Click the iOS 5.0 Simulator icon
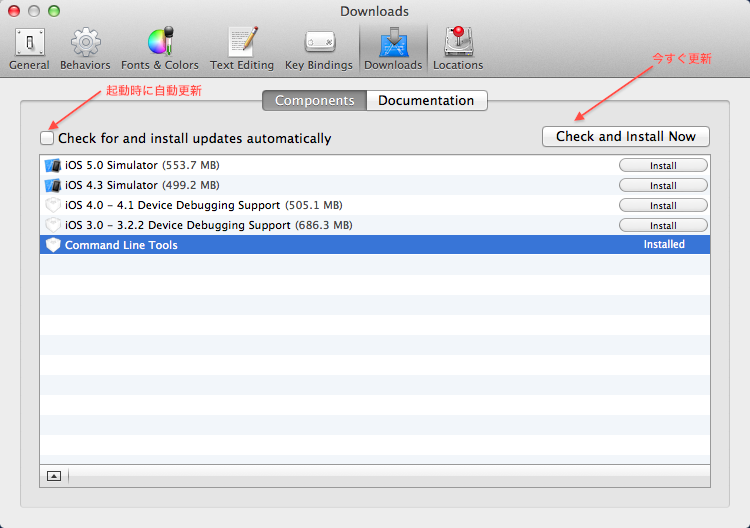Image resolution: width=750 pixels, height=528 pixels. tap(53, 165)
